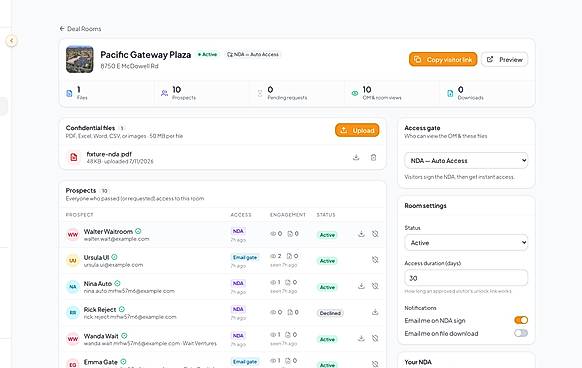Click the ENGAGEMENT column header
The image size is (582, 368).
[288, 215]
